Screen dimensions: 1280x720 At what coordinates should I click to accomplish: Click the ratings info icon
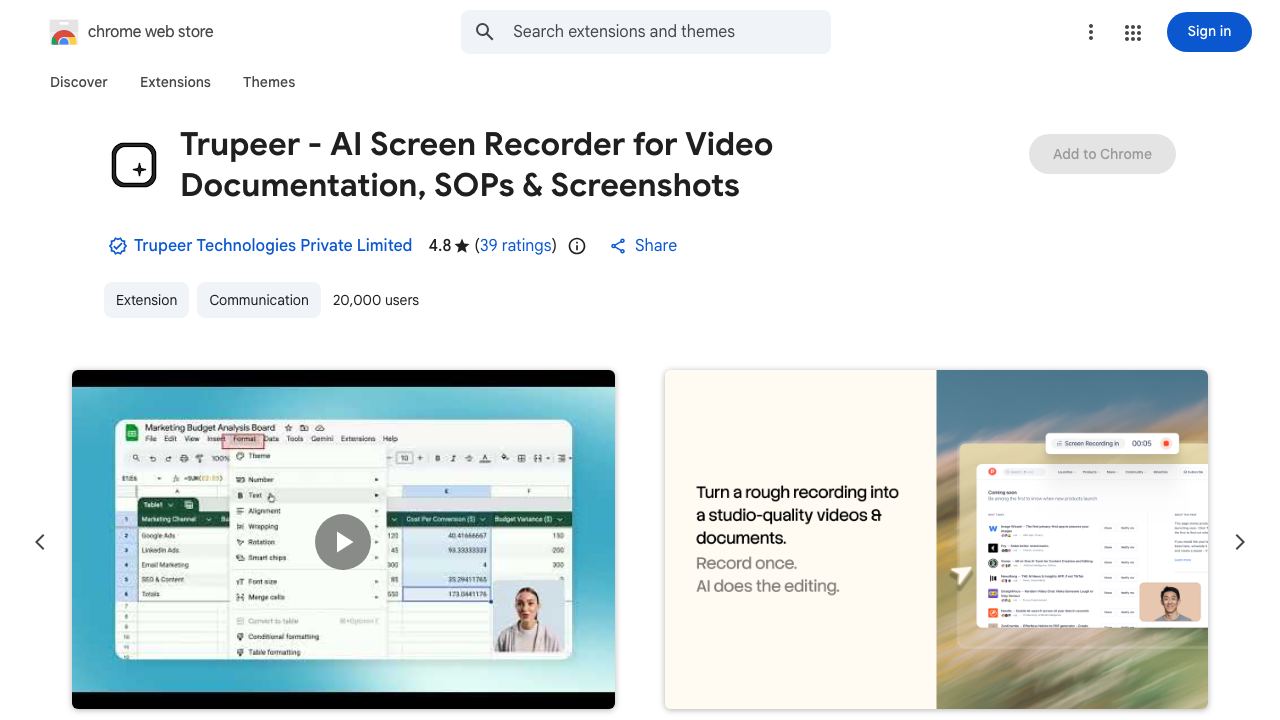click(577, 246)
